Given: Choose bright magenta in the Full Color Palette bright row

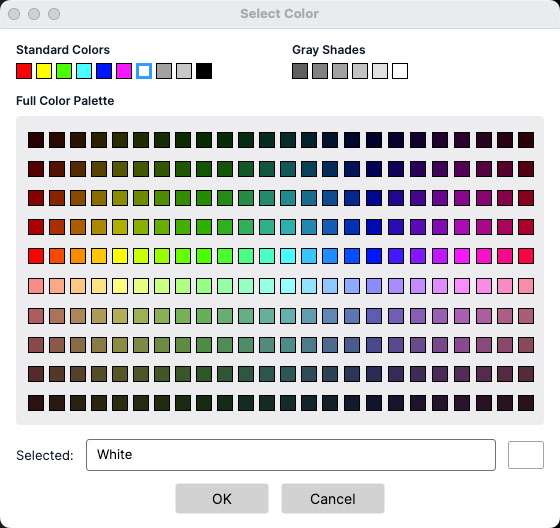Looking at the screenshot, I should (x=462, y=256).
